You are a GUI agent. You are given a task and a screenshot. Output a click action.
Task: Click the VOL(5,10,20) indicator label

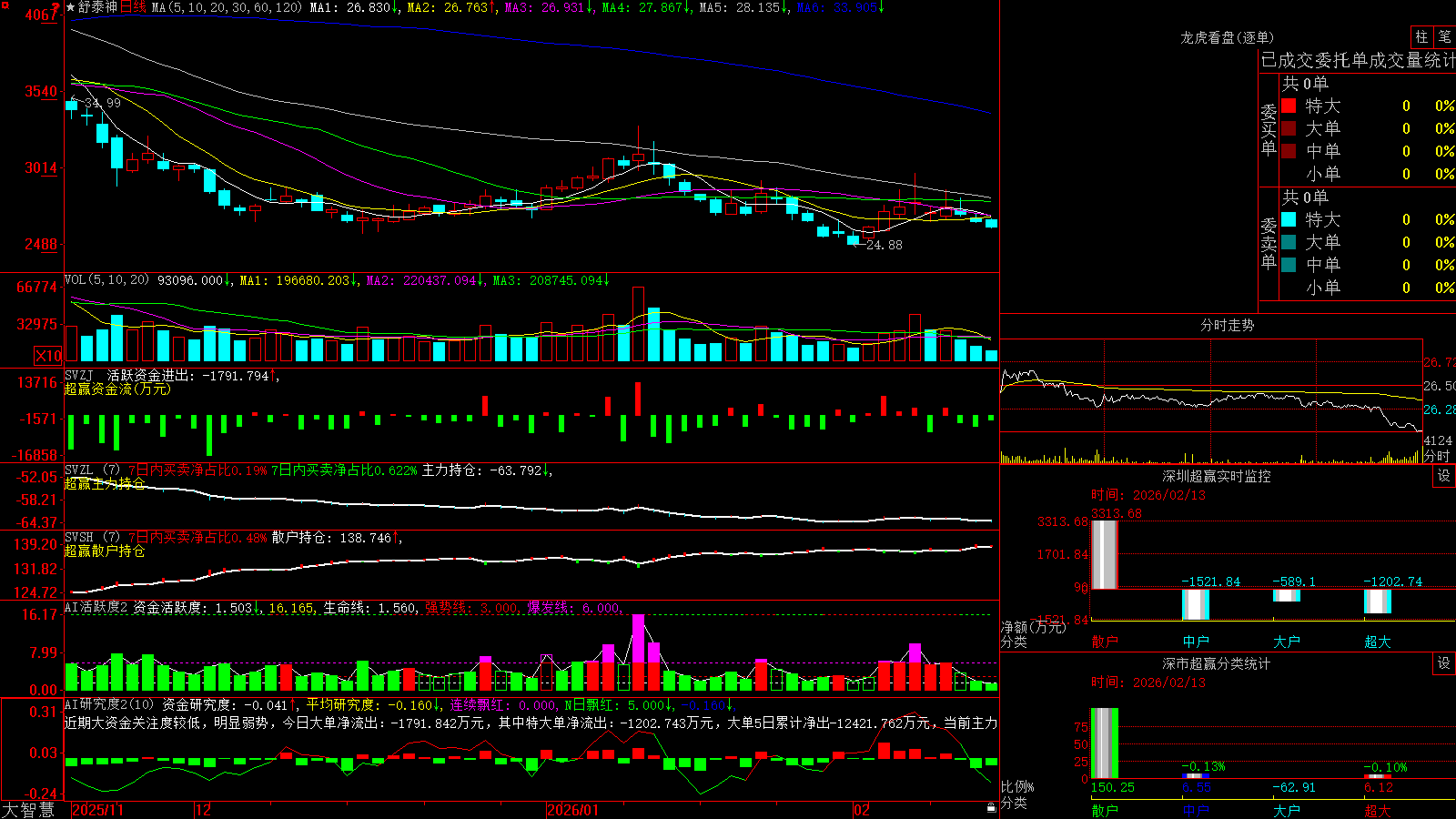click(x=106, y=280)
